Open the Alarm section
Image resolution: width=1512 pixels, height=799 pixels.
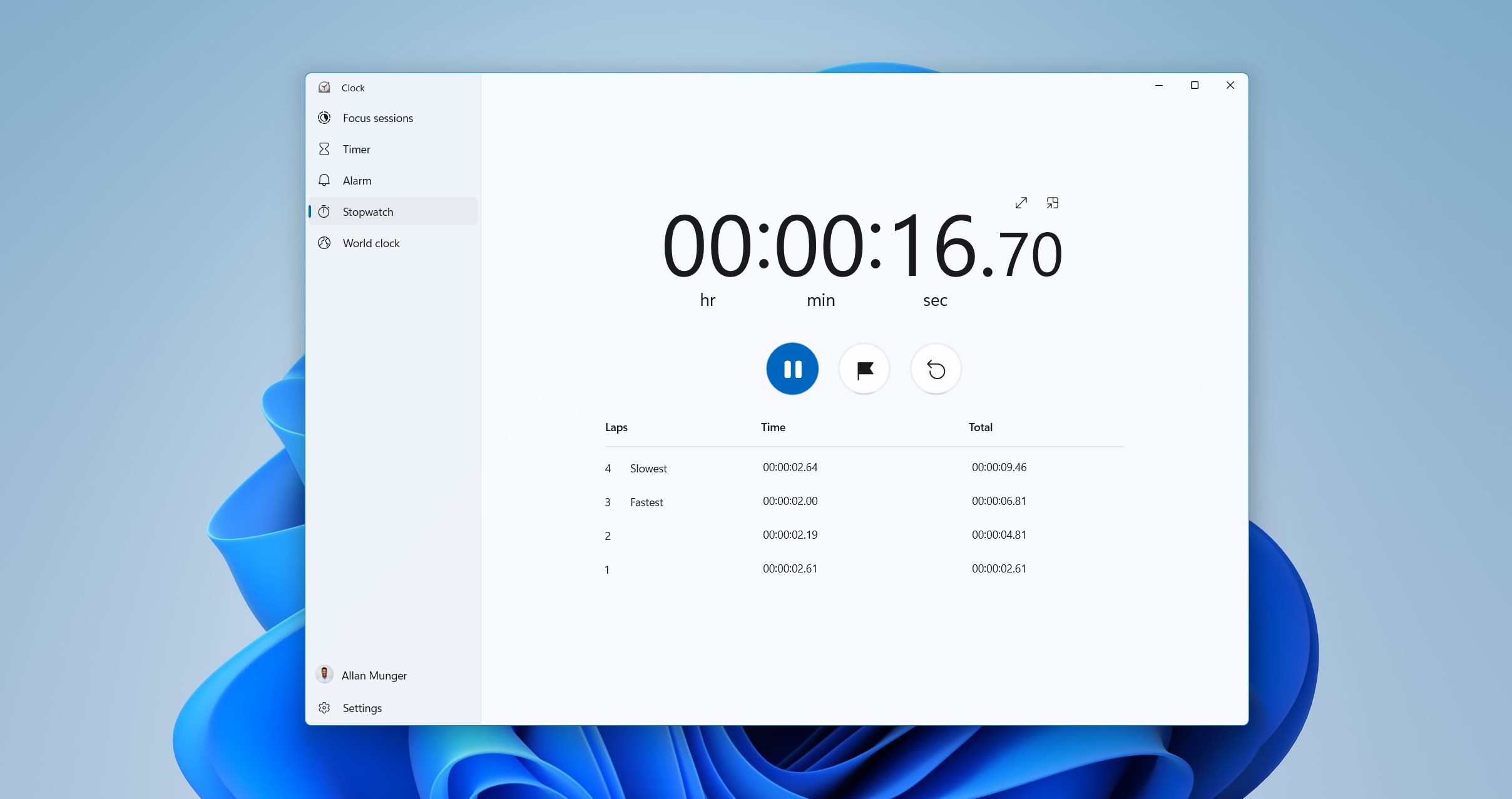click(357, 180)
